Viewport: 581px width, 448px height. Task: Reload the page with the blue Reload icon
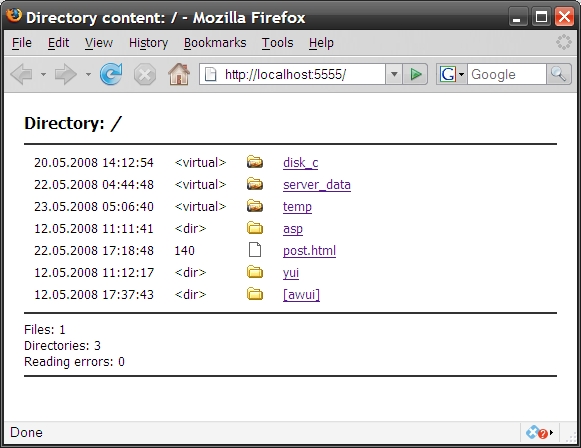(111, 74)
